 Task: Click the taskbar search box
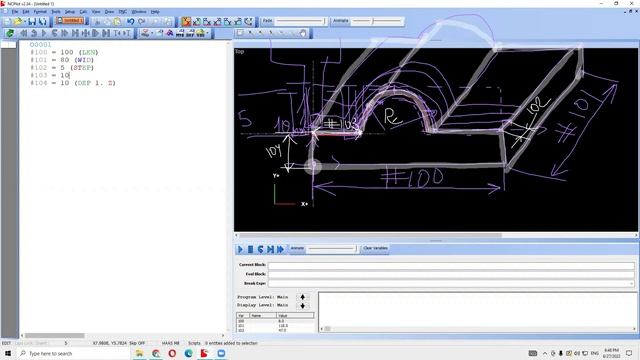point(73,353)
